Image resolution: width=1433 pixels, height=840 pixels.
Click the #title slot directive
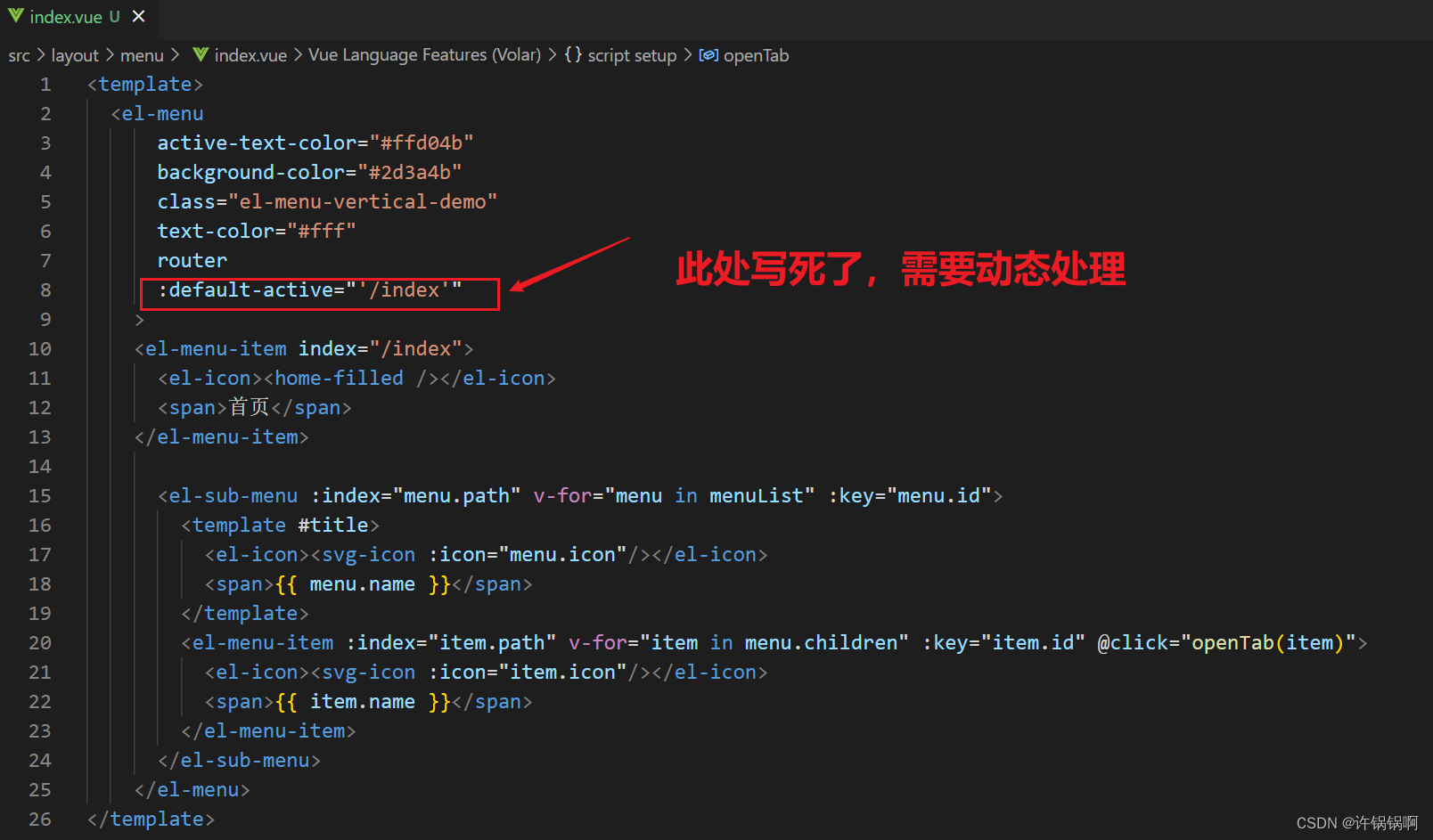pyautogui.click(x=333, y=526)
